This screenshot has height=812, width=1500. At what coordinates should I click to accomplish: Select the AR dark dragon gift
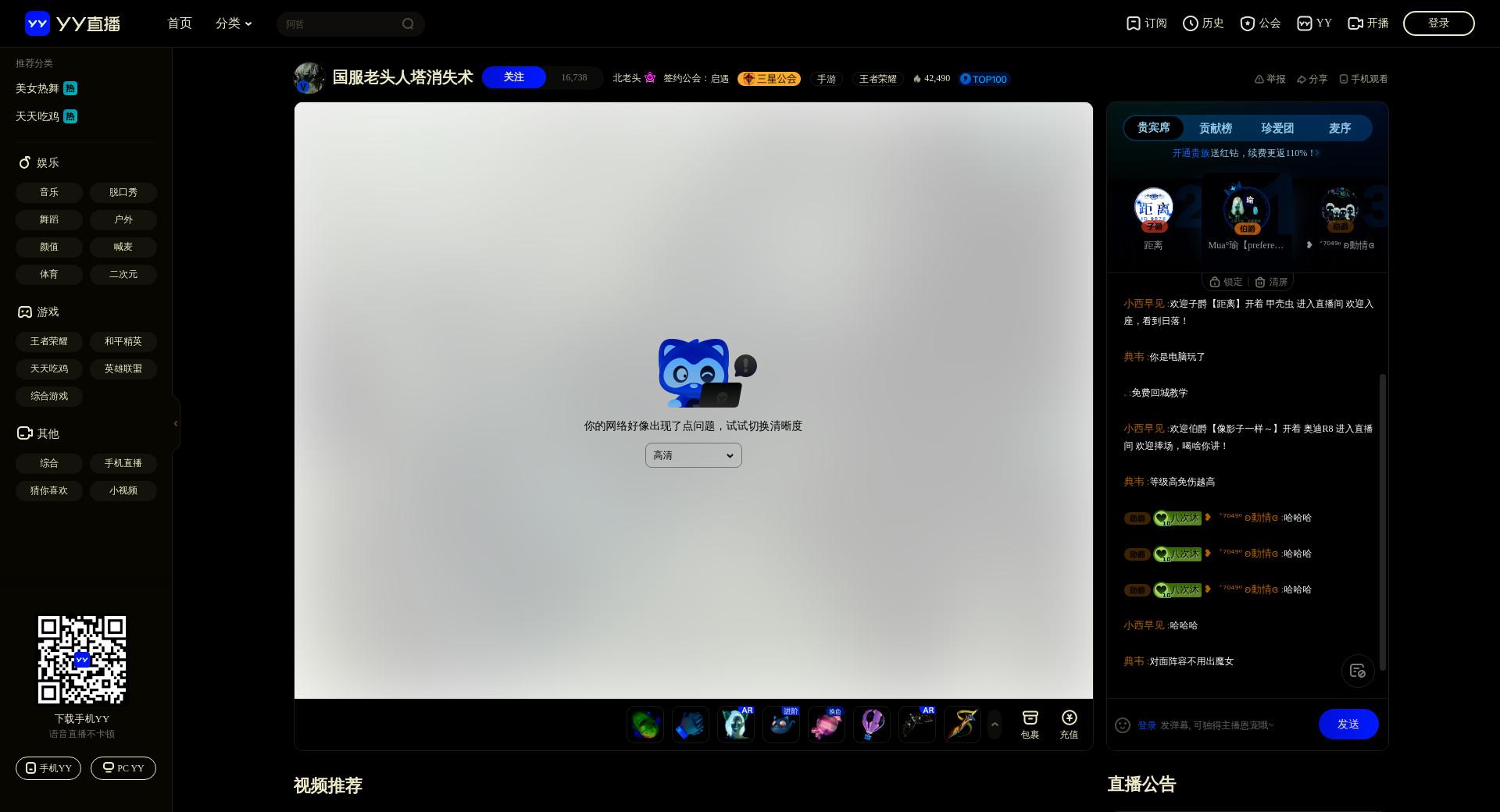tap(917, 725)
